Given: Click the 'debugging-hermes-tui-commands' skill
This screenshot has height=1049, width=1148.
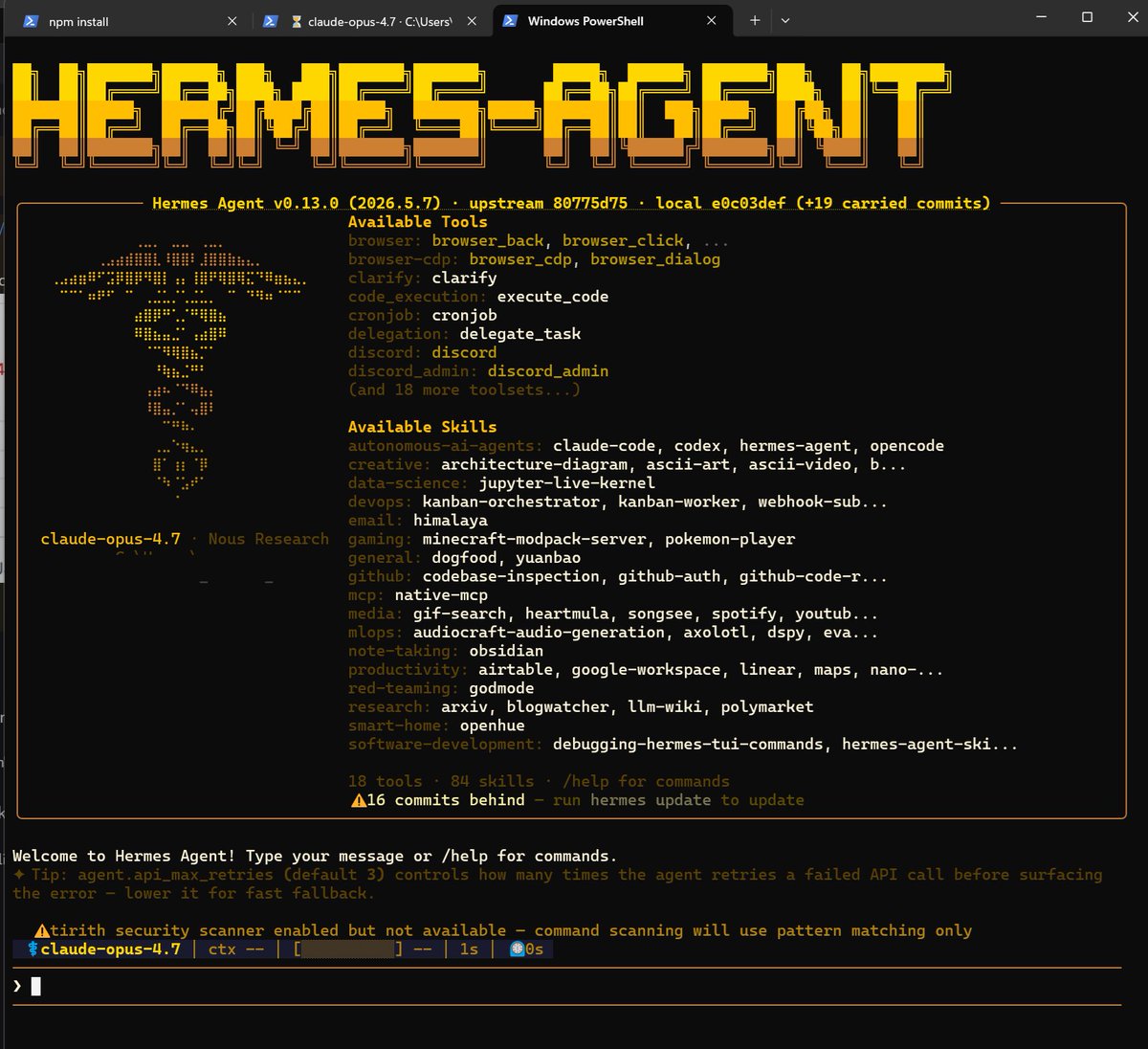Looking at the screenshot, I should (x=688, y=745).
